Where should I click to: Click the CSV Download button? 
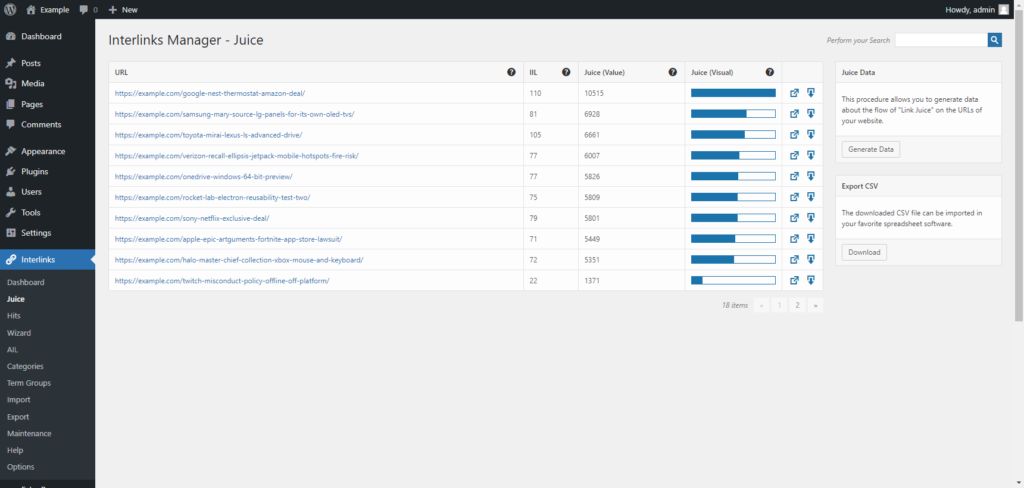pyautogui.click(x=864, y=252)
